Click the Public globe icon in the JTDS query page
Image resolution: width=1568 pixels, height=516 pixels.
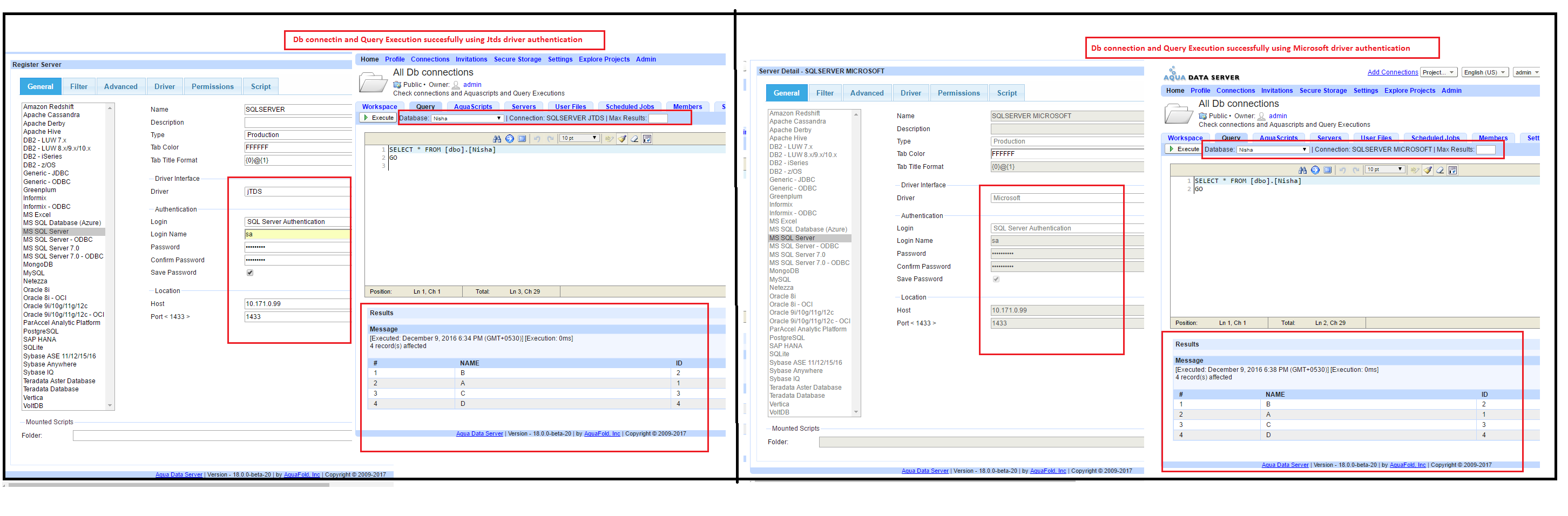click(397, 85)
